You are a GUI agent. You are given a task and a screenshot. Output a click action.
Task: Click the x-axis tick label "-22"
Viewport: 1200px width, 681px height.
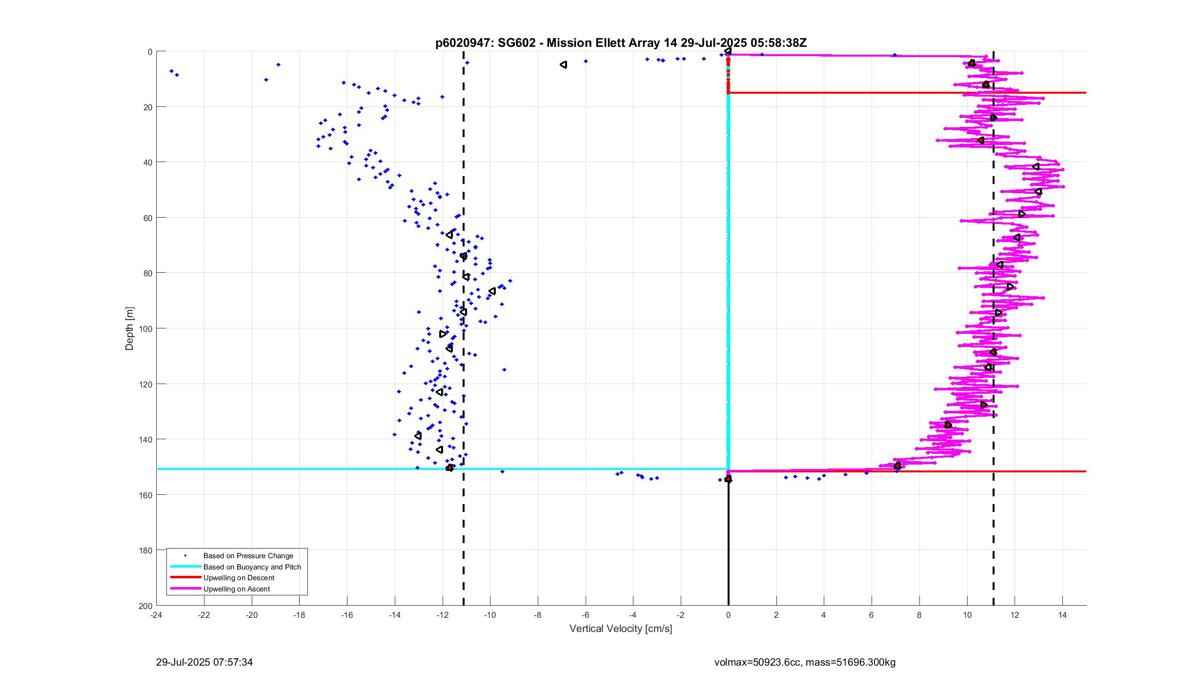[204, 615]
